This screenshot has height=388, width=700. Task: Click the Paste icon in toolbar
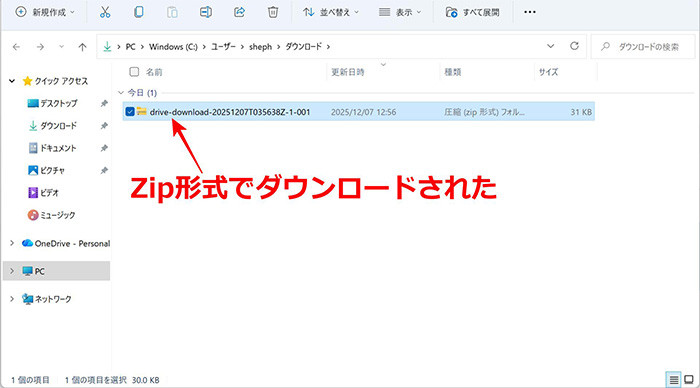click(172, 12)
